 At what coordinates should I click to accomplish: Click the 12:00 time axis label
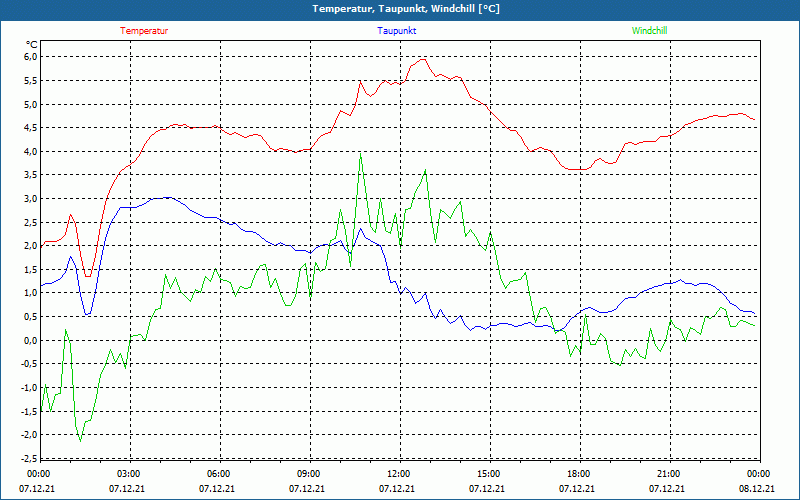pyautogui.click(x=399, y=474)
